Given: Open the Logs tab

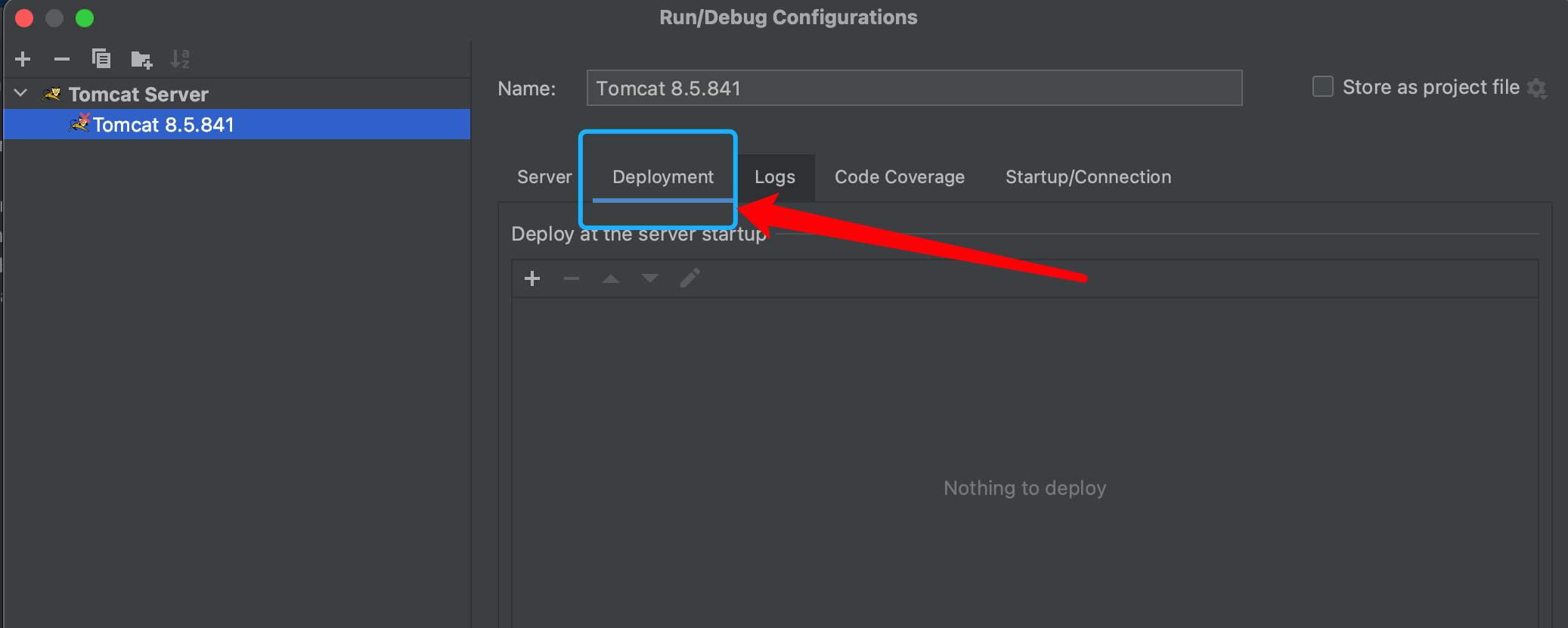Looking at the screenshot, I should 775,177.
